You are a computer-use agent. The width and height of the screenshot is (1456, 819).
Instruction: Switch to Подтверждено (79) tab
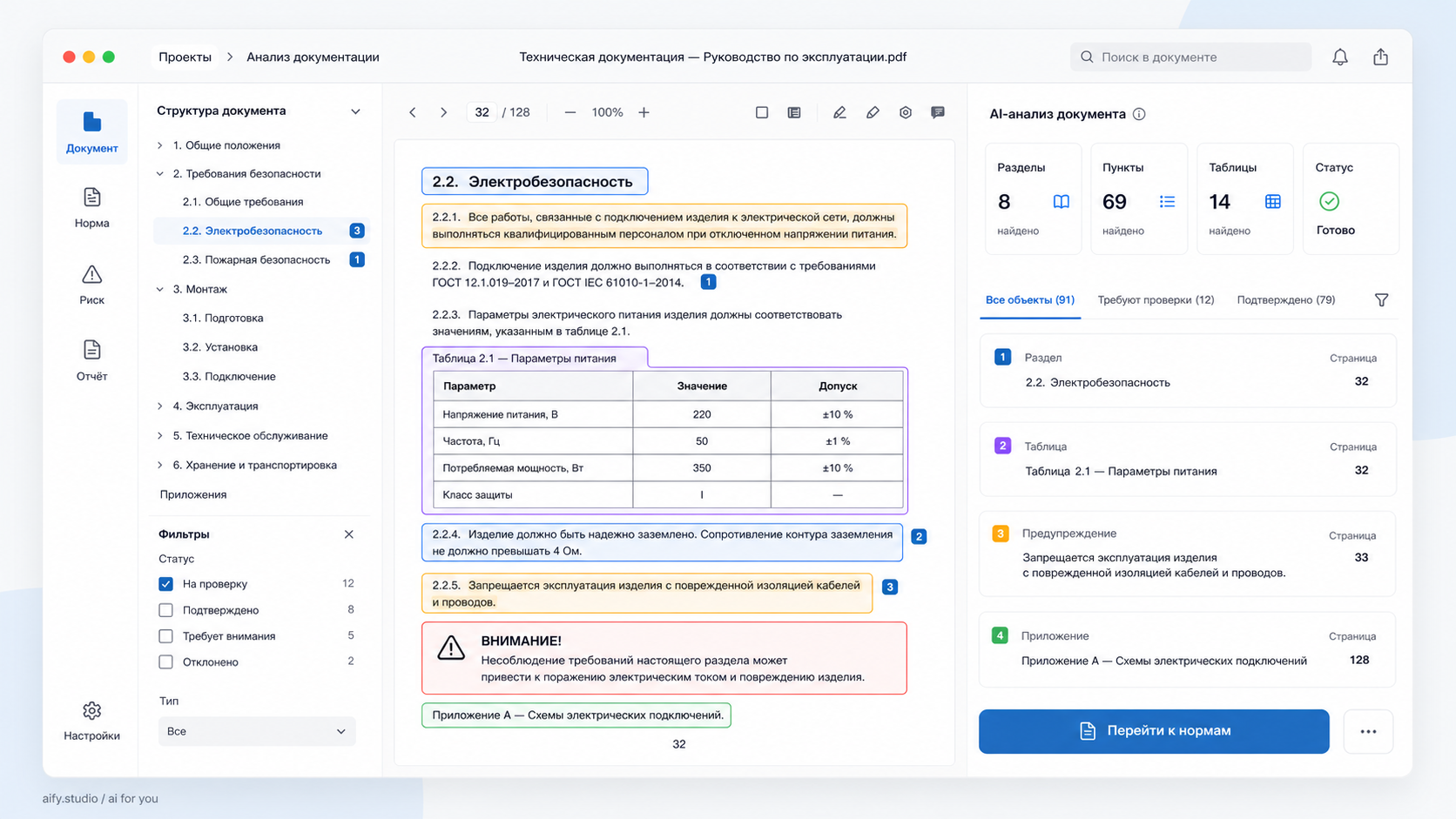pyautogui.click(x=1286, y=300)
